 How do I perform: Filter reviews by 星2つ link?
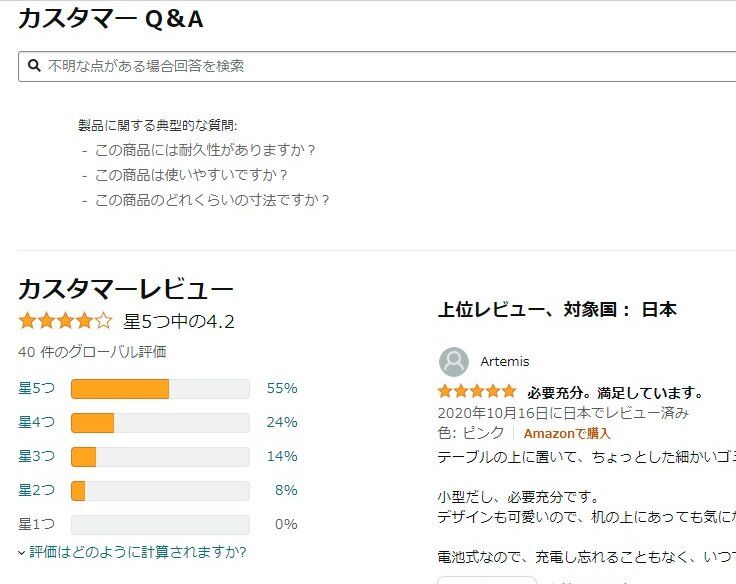[x=36, y=491]
